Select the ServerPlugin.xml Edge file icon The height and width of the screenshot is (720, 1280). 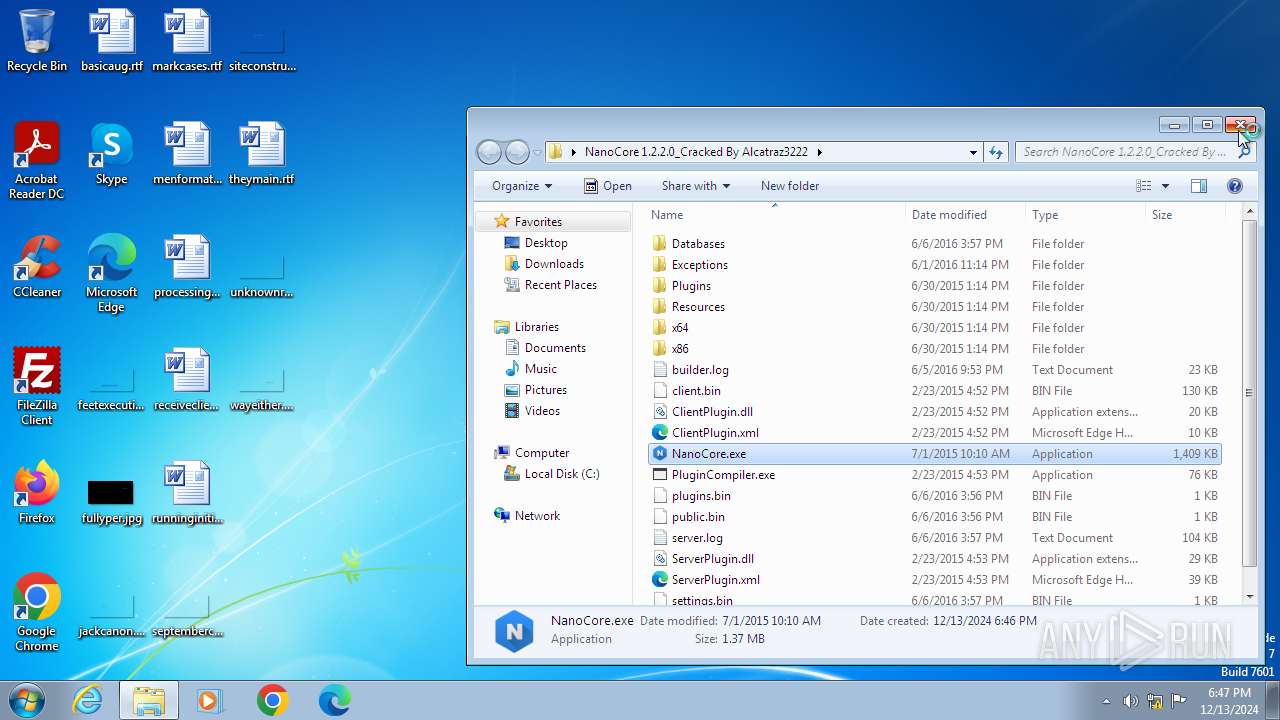pos(659,580)
